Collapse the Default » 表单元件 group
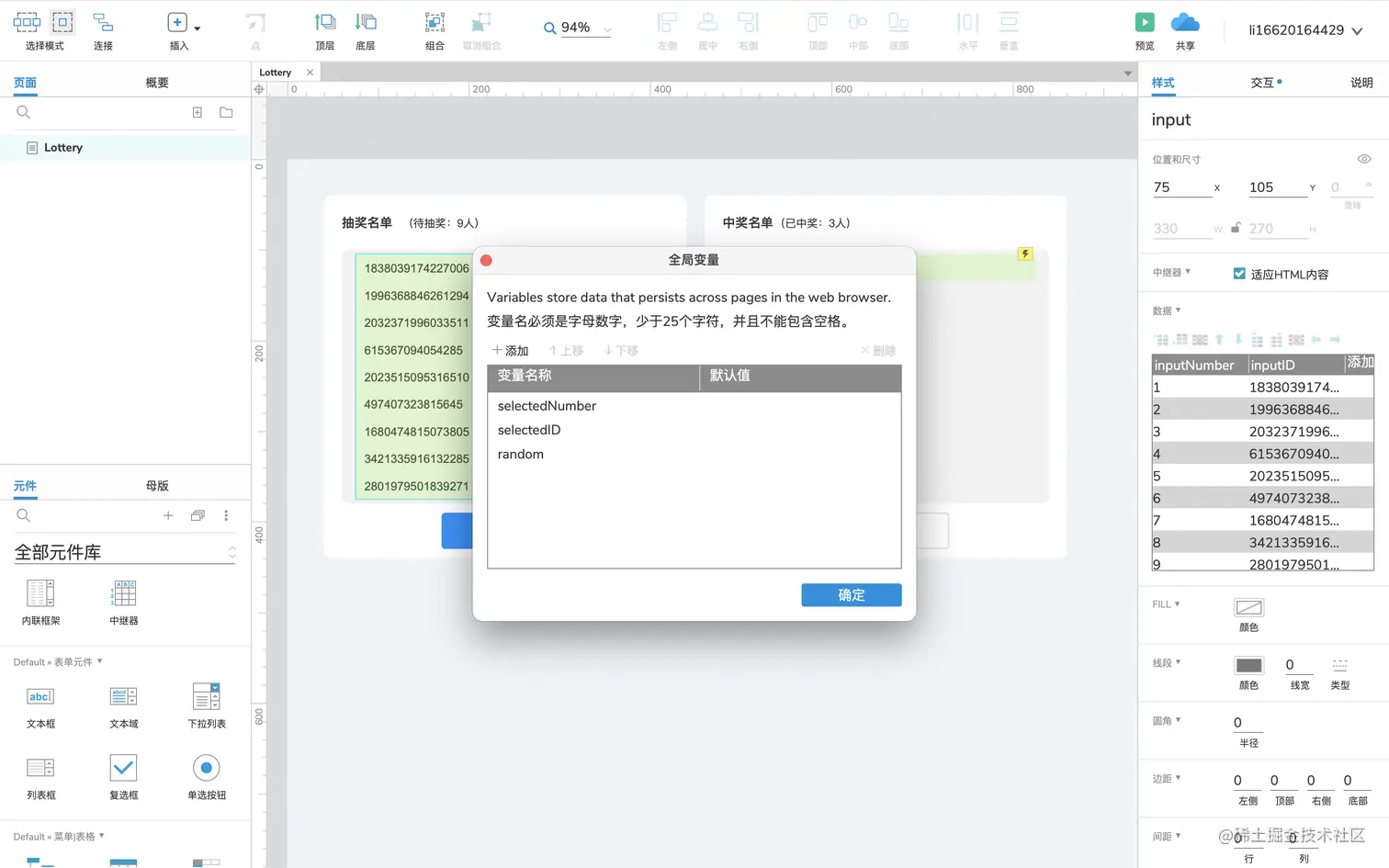 58,661
